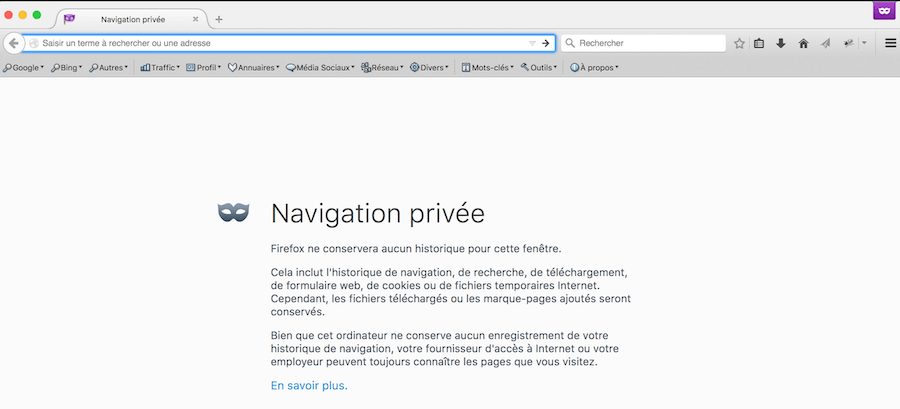Click the paper plane send icon

click(x=825, y=43)
